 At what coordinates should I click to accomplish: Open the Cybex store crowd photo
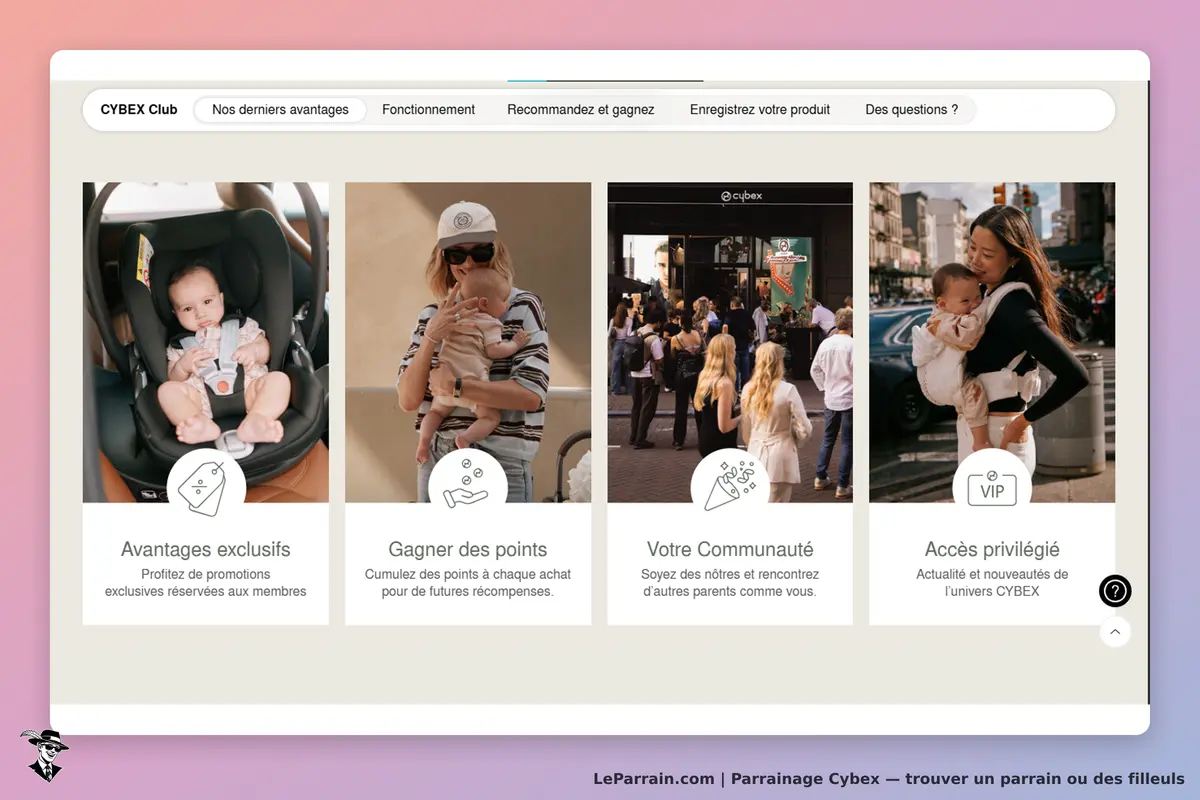tap(730, 342)
